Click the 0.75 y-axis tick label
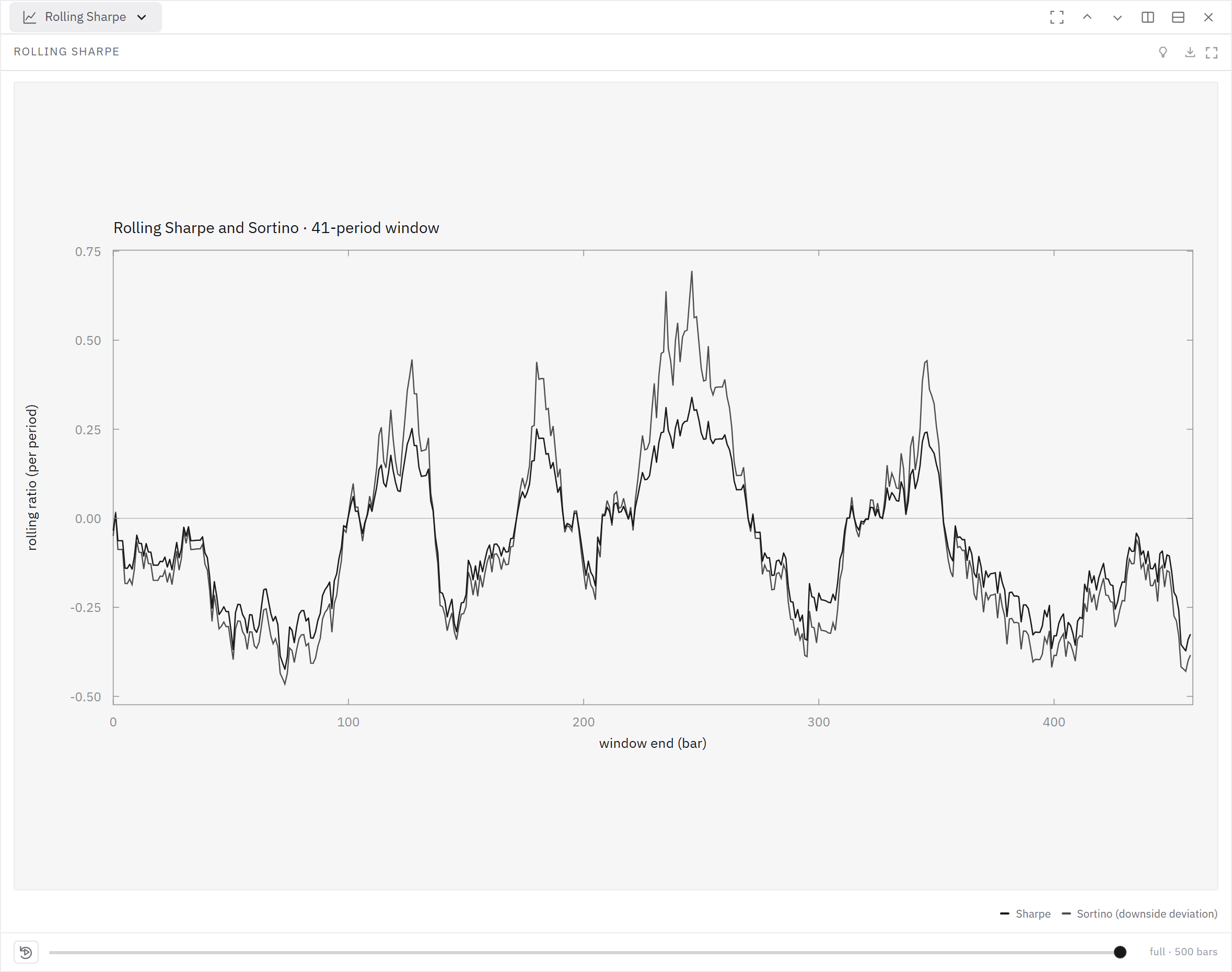Screen dimensions: 1232x972 [88, 251]
